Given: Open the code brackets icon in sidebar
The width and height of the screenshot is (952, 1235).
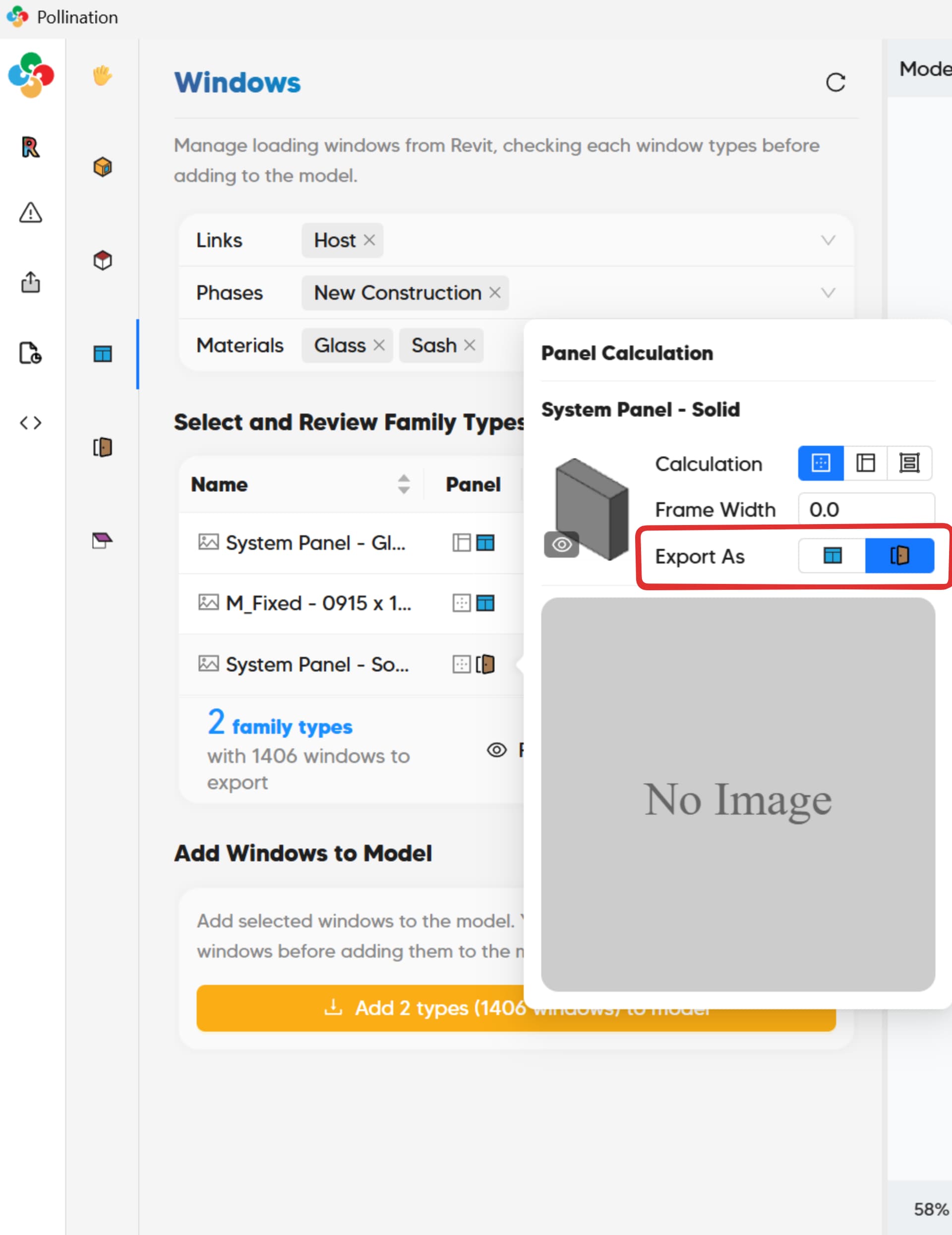Looking at the screenshot, I should 31,422.
